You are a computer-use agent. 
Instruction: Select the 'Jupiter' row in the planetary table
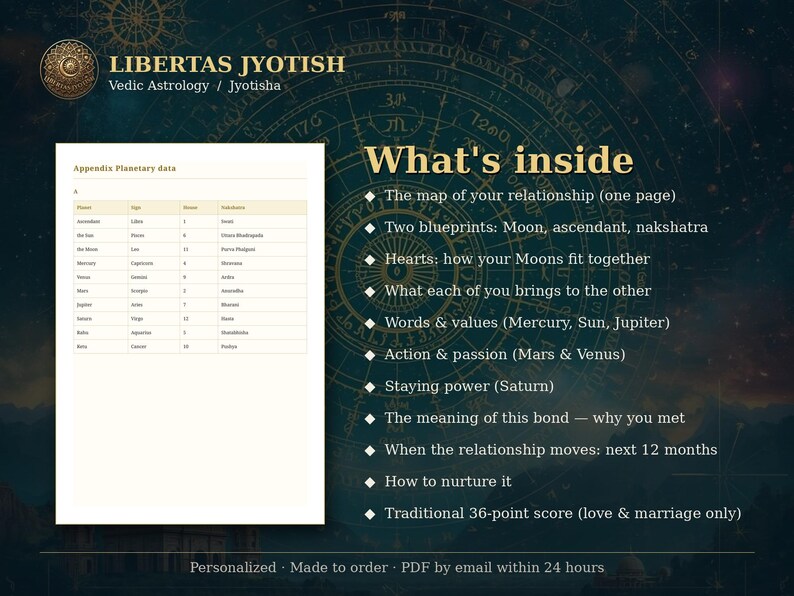click(x=190, y=305)
